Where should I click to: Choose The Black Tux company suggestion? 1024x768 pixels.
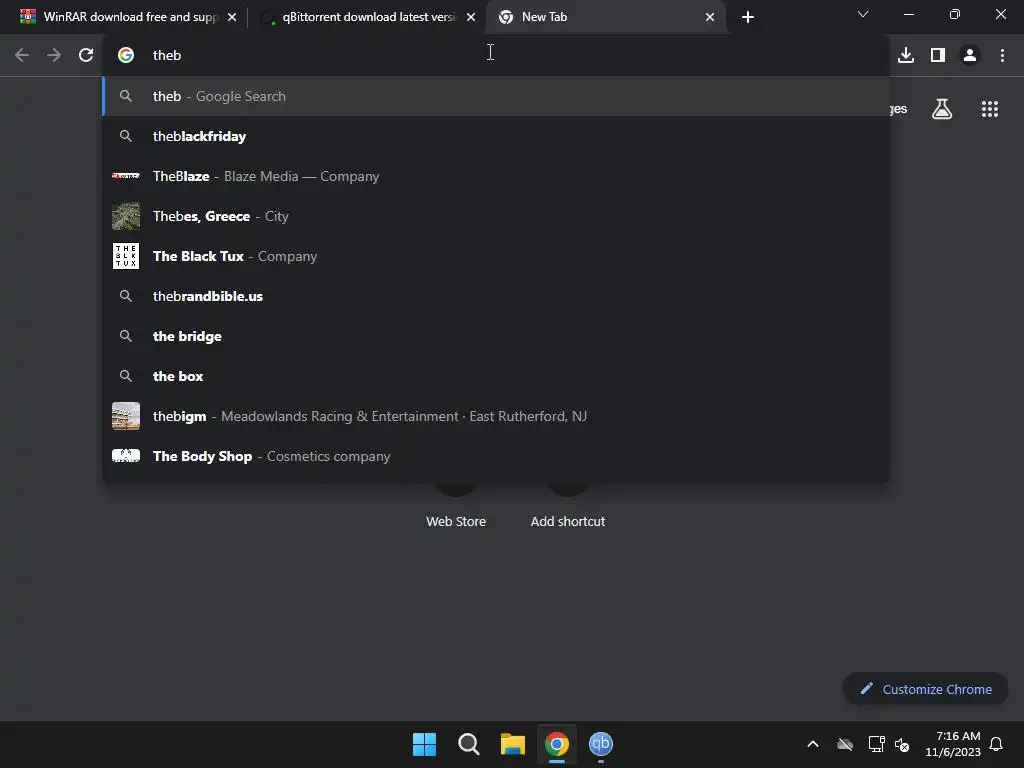tap(496, 256)
